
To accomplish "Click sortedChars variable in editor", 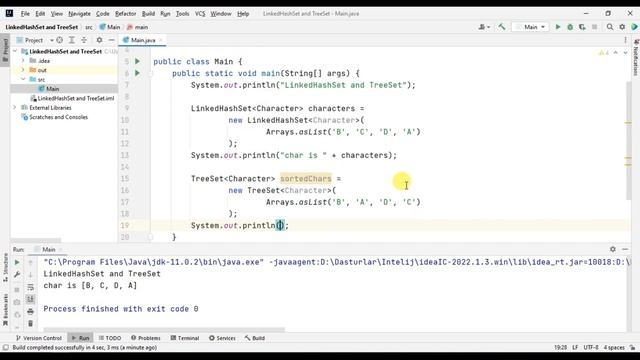I will 306,179.
